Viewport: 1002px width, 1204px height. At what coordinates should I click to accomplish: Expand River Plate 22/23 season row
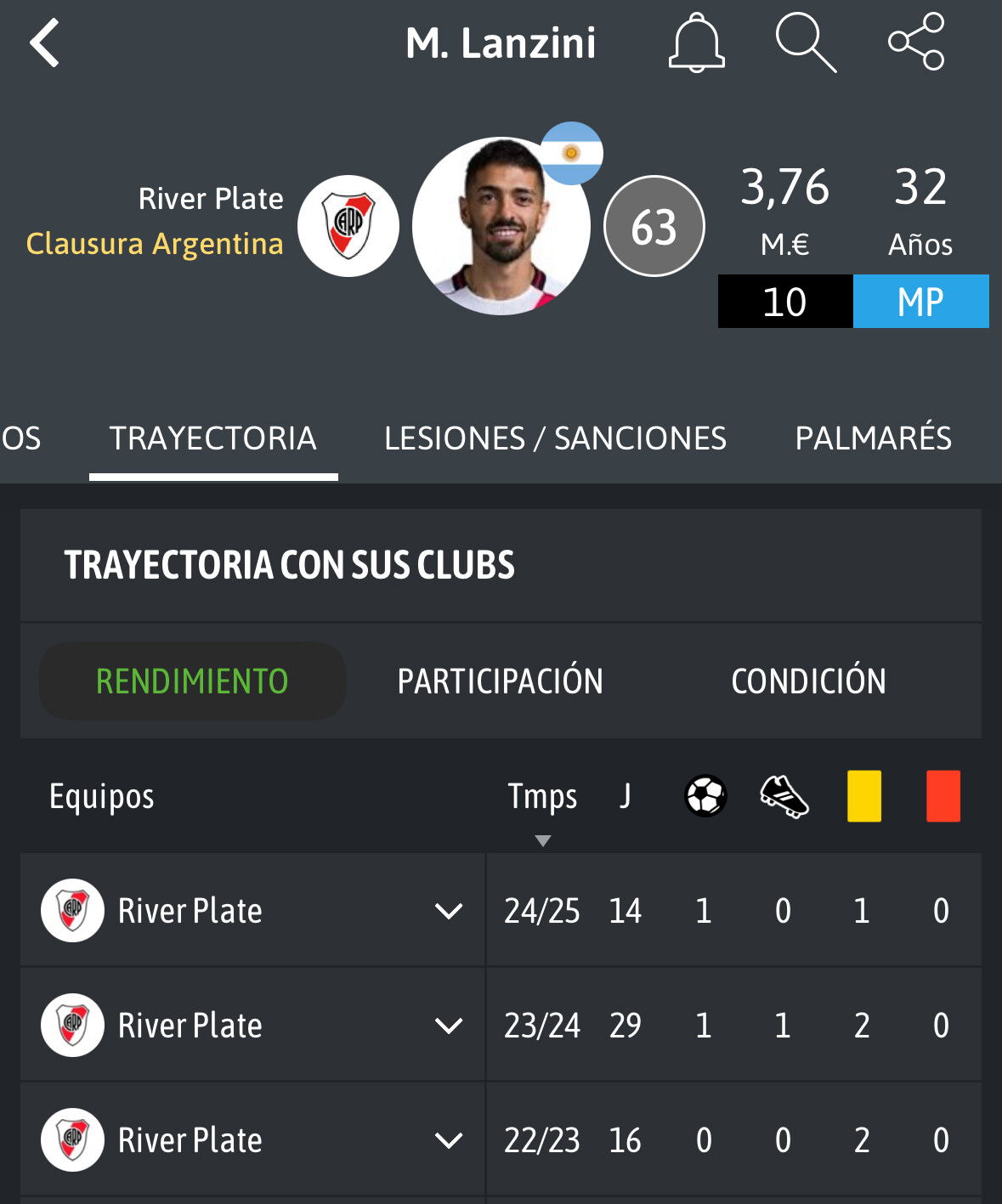pos(449,1140)
